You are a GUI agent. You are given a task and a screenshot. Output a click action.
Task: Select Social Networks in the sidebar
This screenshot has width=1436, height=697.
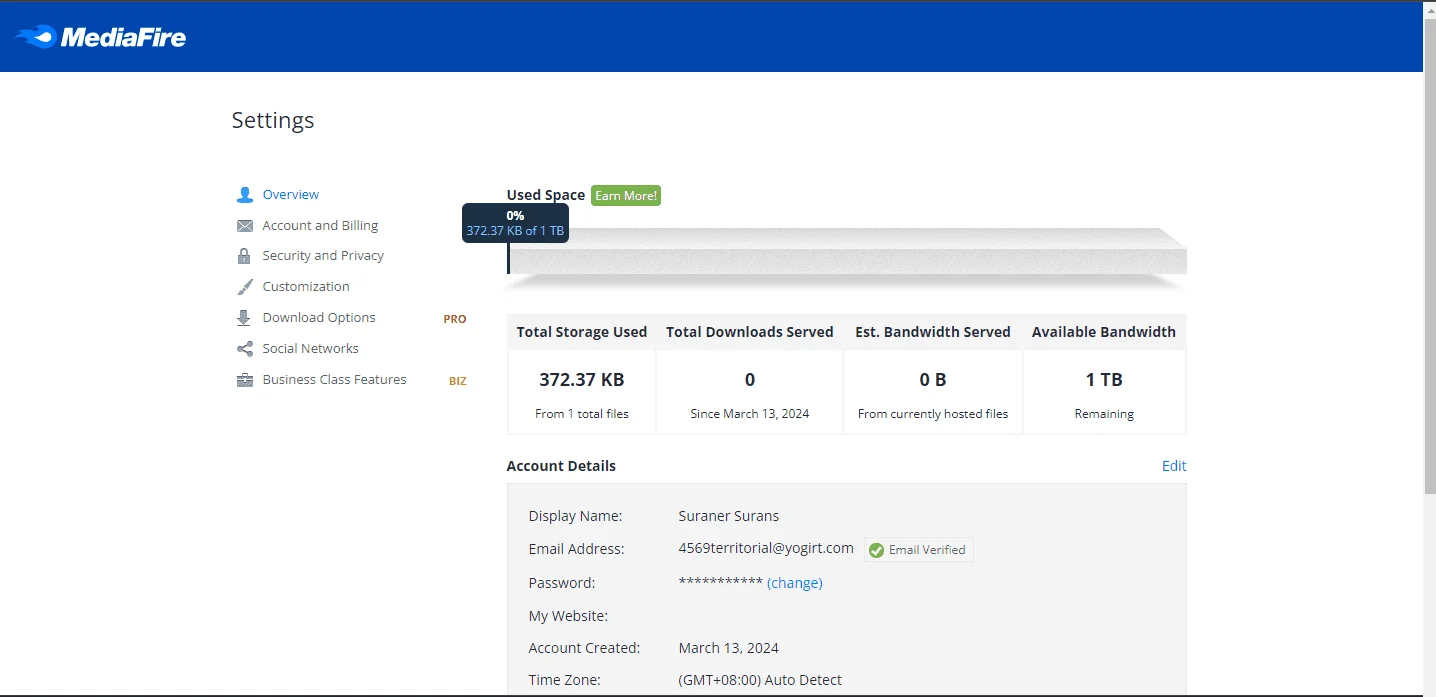pos(310,349)
